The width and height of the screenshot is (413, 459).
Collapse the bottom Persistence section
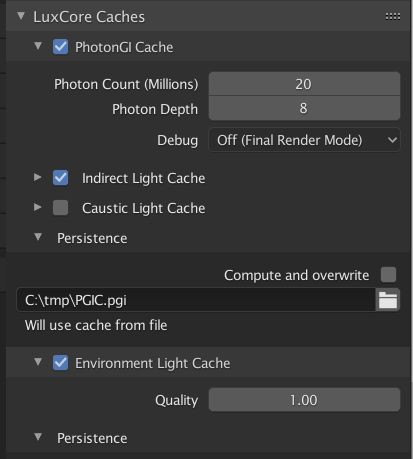[x=38, y=437]
